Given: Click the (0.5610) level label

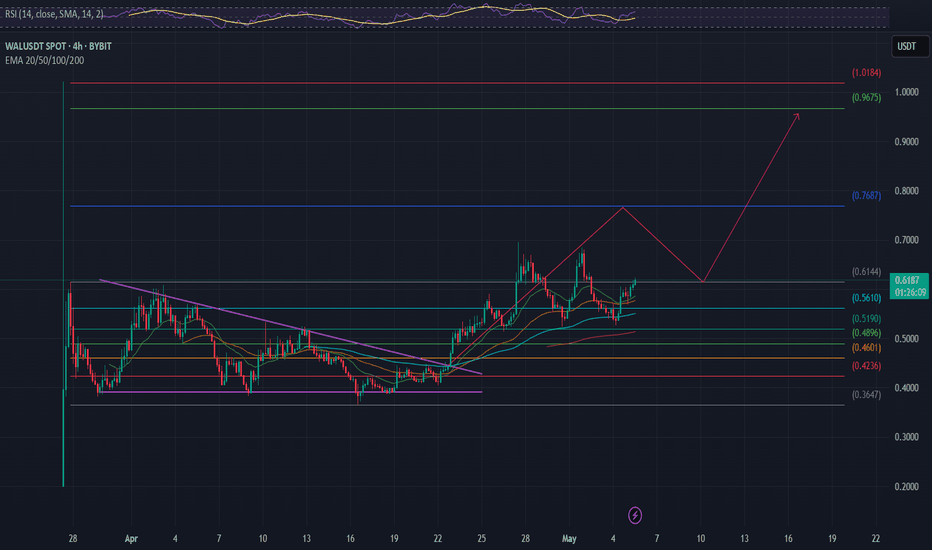Looking at the screenshot, I should [866, 298].
